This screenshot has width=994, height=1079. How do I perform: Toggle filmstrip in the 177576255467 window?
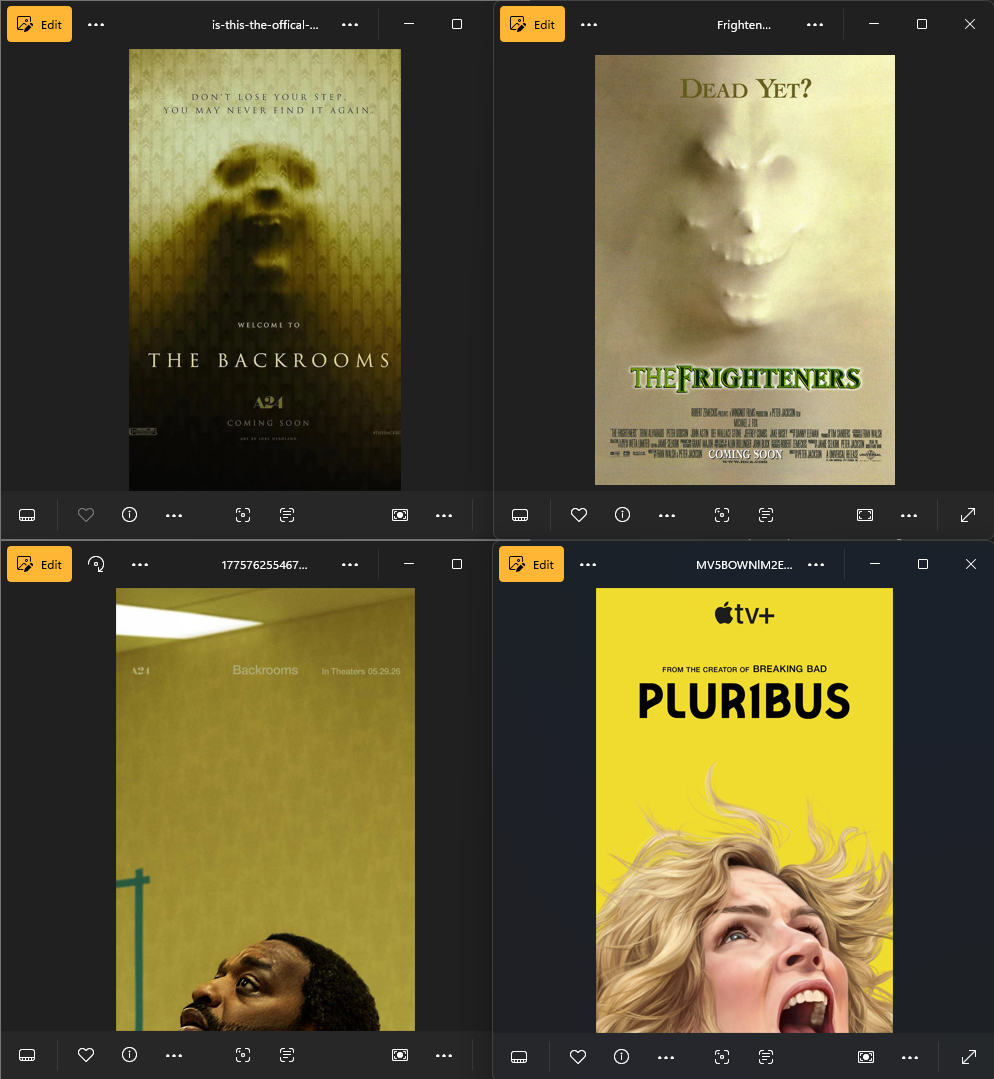point(28,1055)
